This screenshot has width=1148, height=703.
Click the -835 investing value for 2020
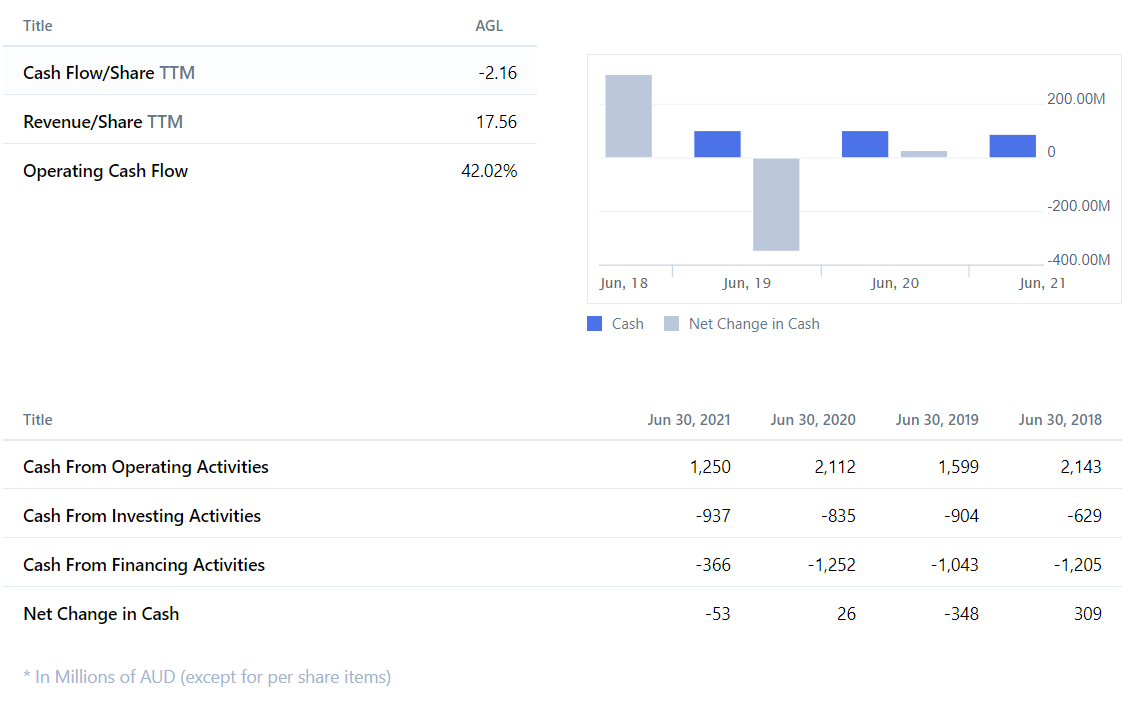coord(838,516)
